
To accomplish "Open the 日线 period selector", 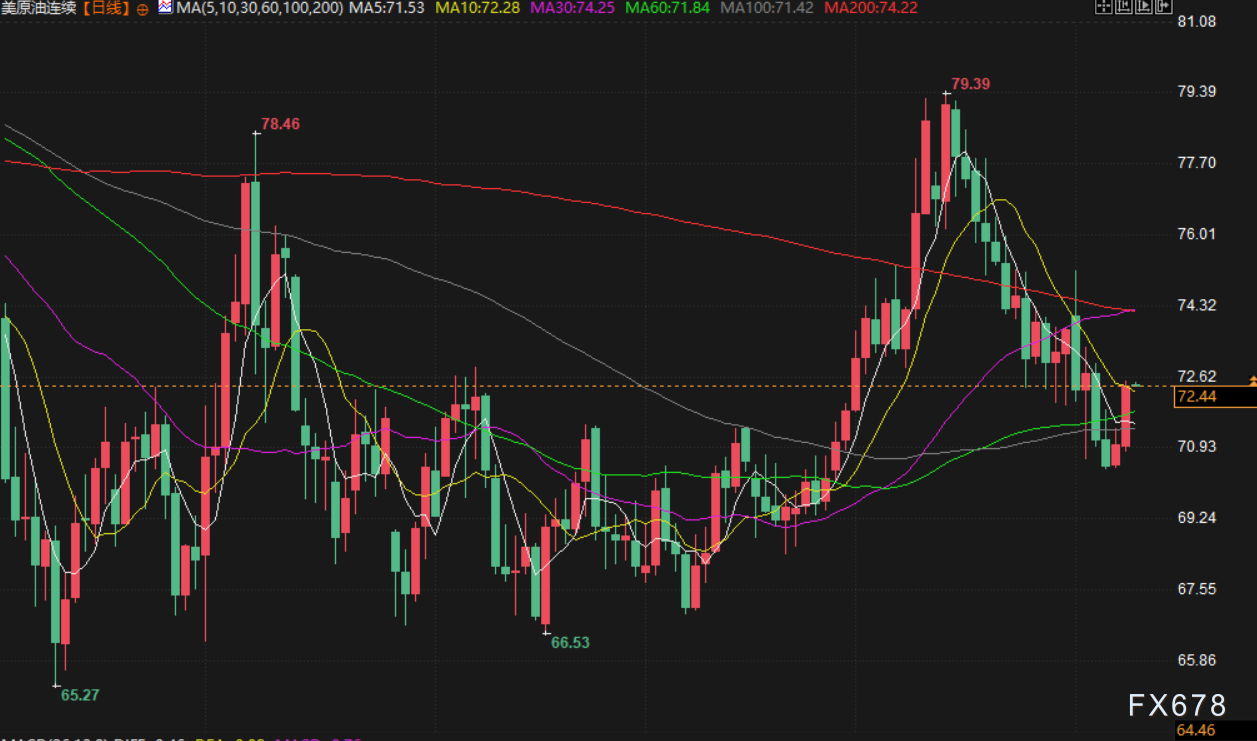I will point(107,8).
